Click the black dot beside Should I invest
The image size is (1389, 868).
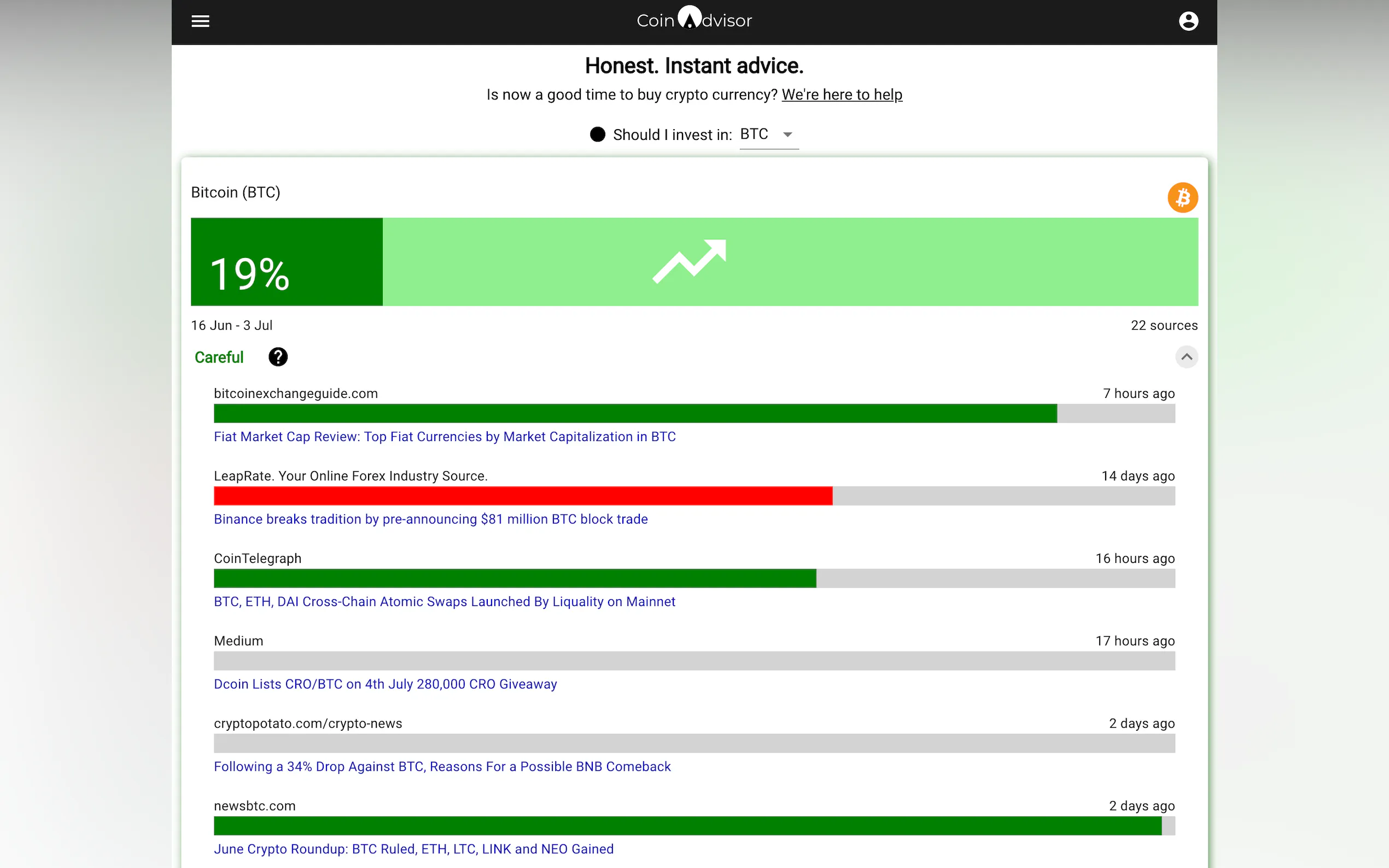[597, 134]
